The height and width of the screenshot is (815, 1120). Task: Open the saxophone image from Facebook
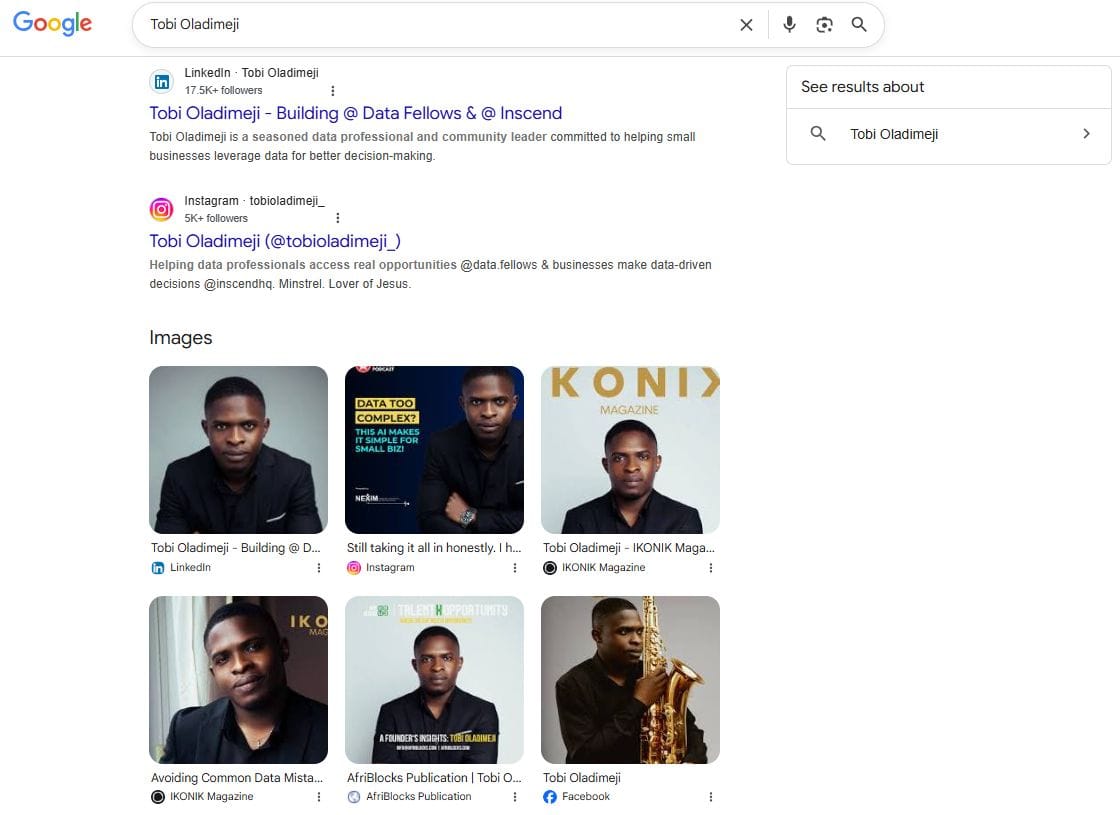coord(630,680)
